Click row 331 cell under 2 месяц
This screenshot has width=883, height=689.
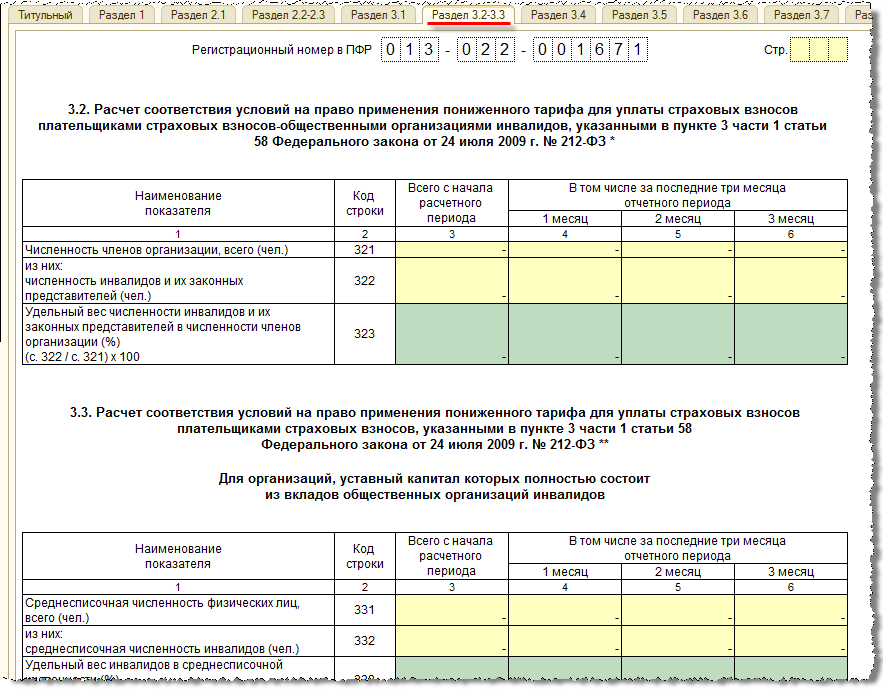678,610
